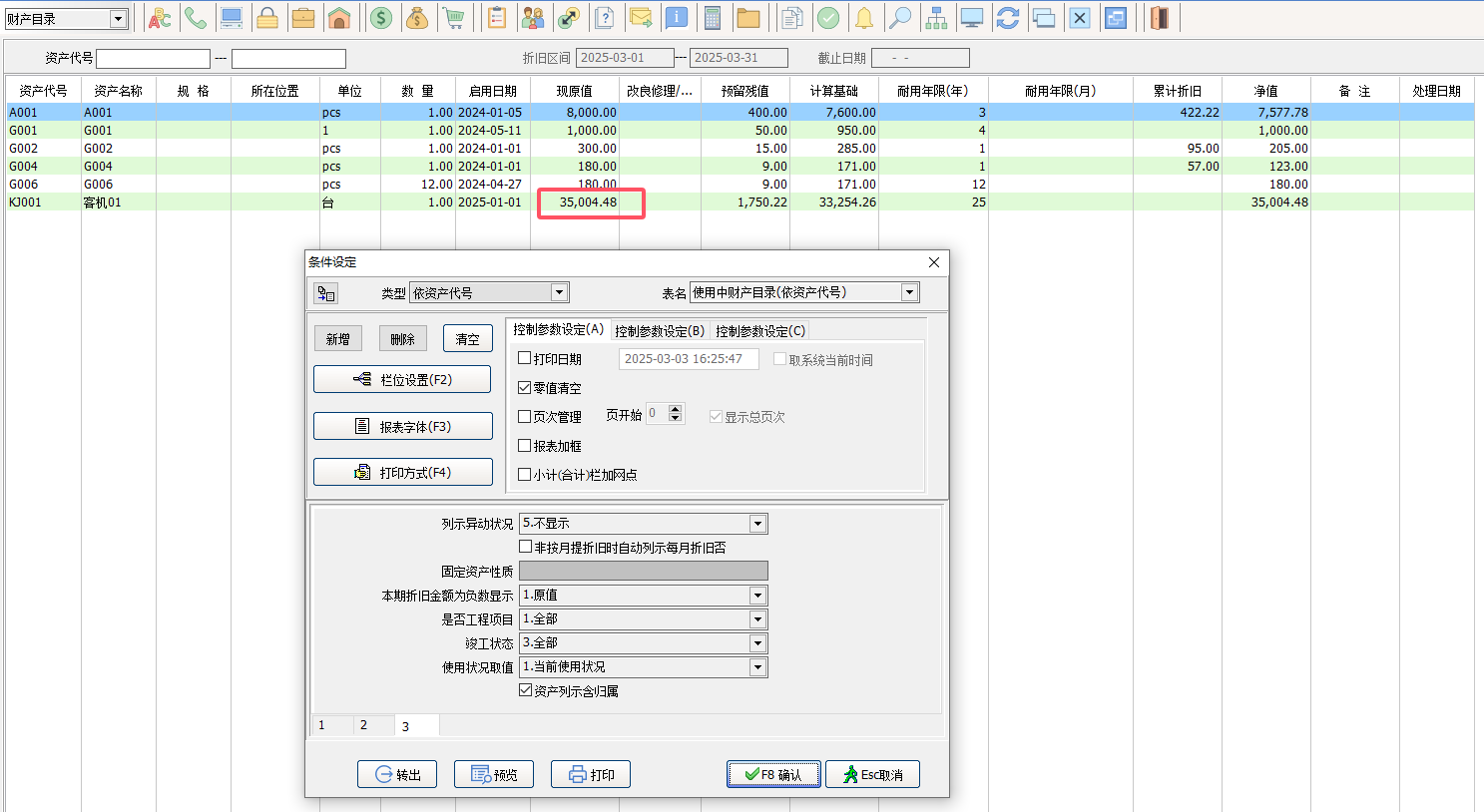The width and height of the screenshot is (1484, 812).
Task: Enable the 打印日期 checkbox
Action: (x=525, y=358)
